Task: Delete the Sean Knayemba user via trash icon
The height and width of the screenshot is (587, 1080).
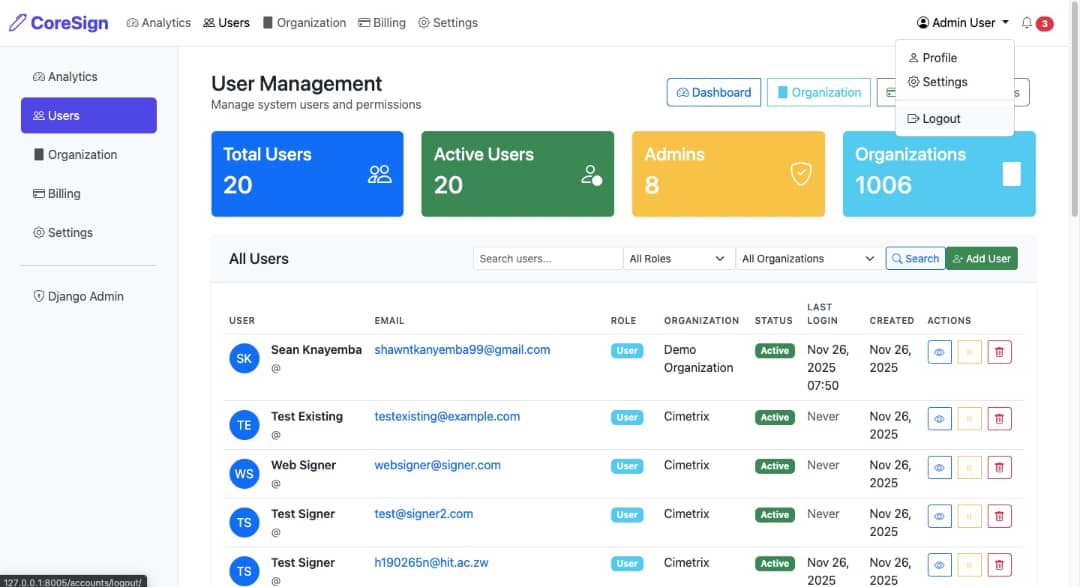Action: (999, 352)
